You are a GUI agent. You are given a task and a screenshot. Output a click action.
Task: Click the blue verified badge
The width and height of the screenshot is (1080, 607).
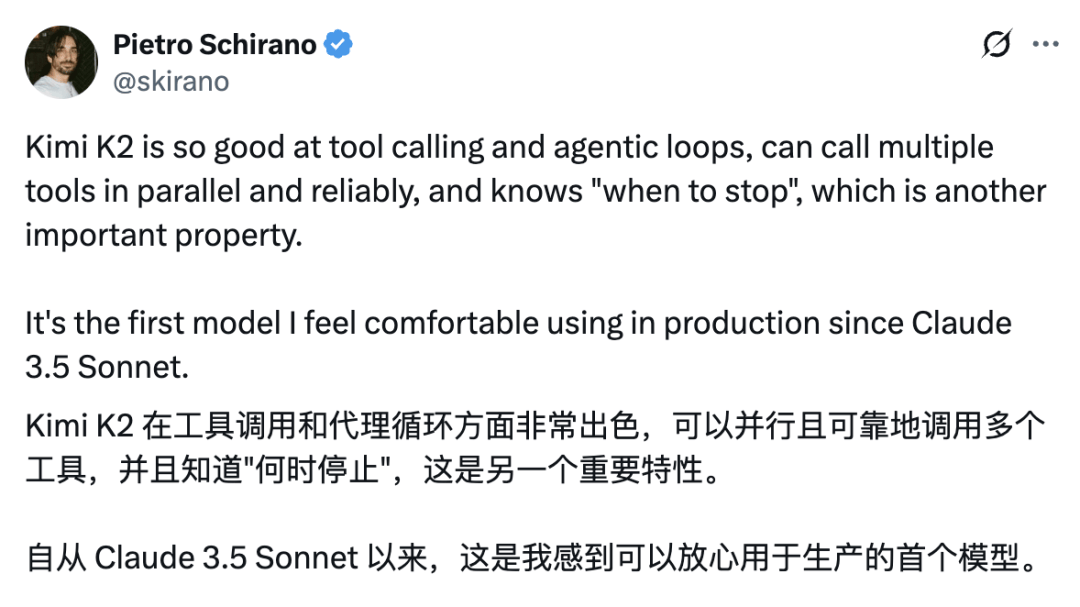340,44
